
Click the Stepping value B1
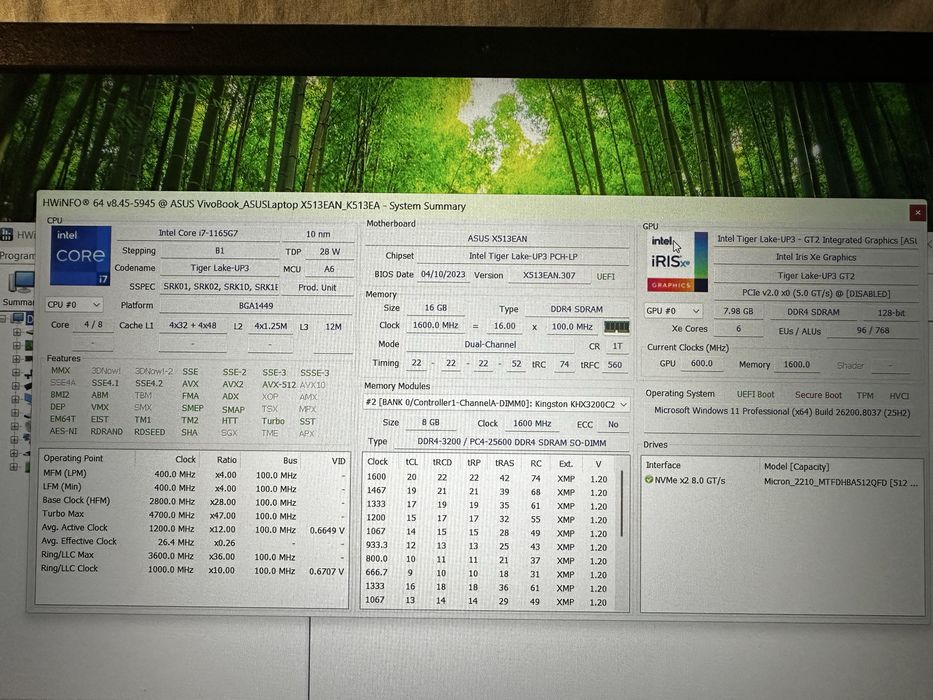220,251
